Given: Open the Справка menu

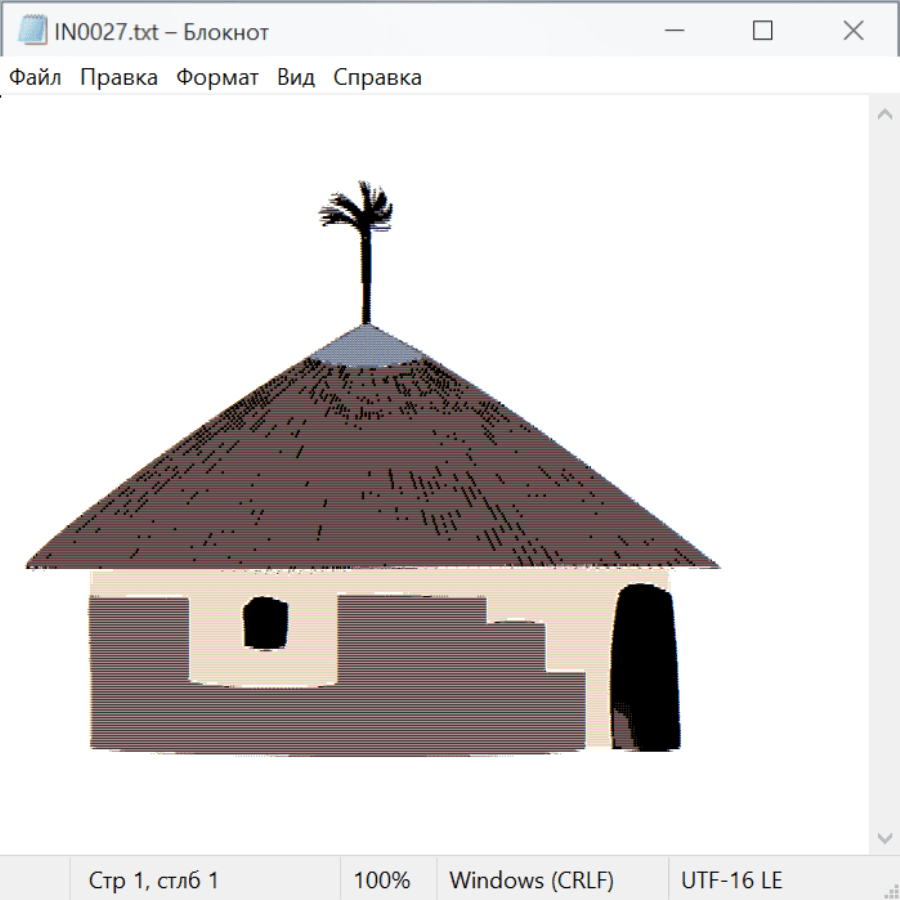Looking at the screenshot, I should point(377,78).
